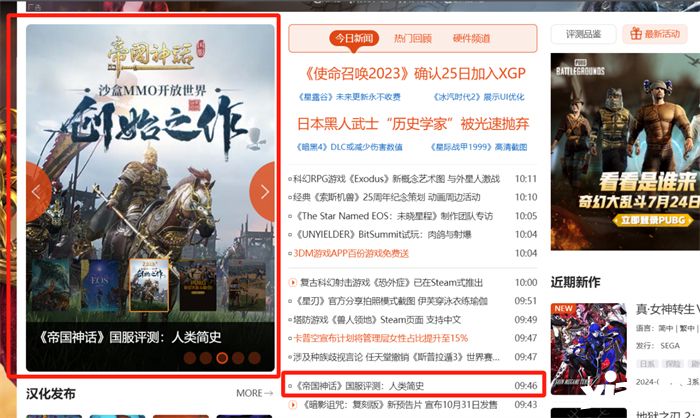This screenshot has width=700, height=418.
Task: Open the PUBG Battlegrounds ad banner
Action: [625, 152]
